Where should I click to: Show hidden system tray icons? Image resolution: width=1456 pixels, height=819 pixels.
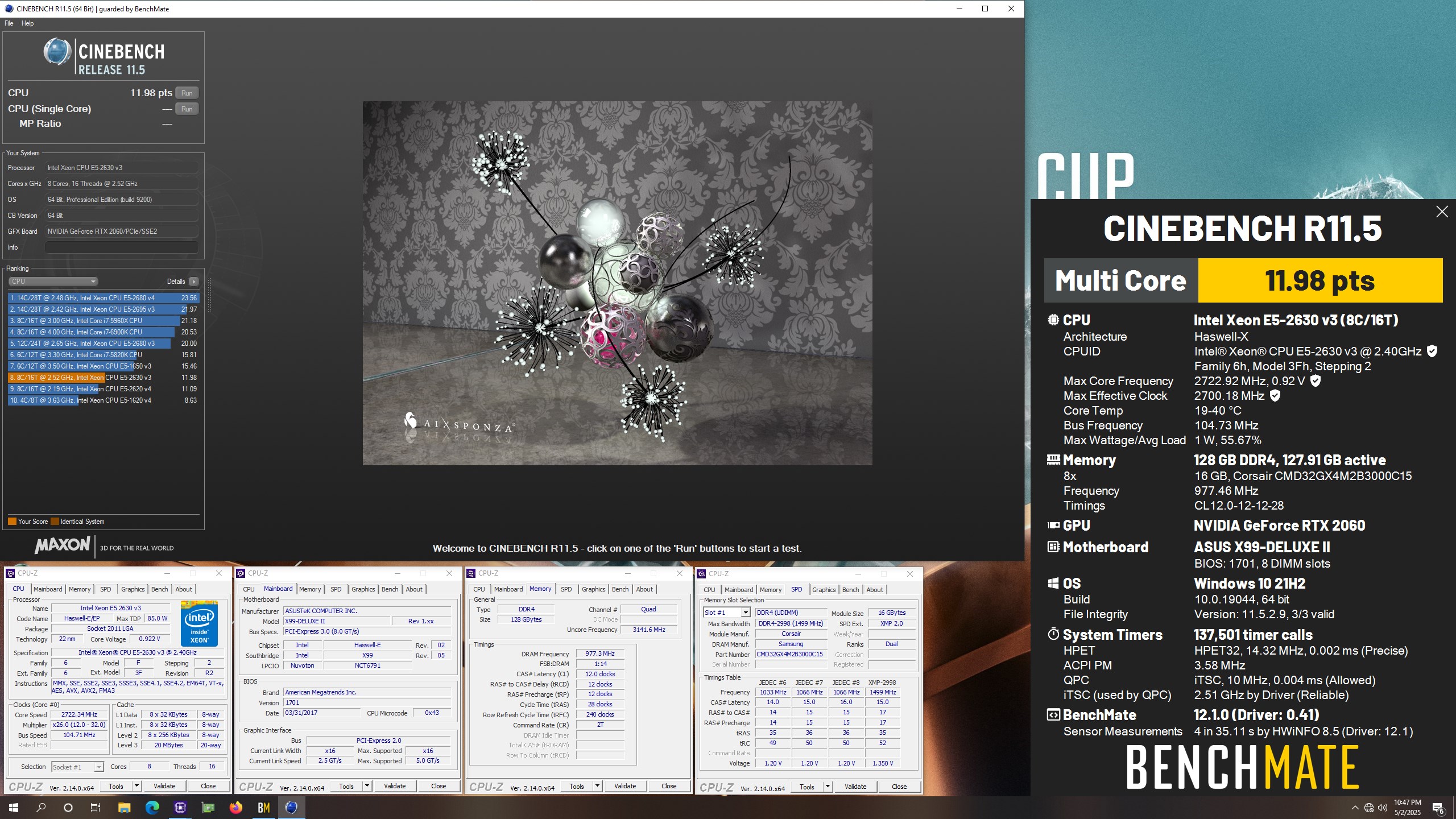point(1355,808)
